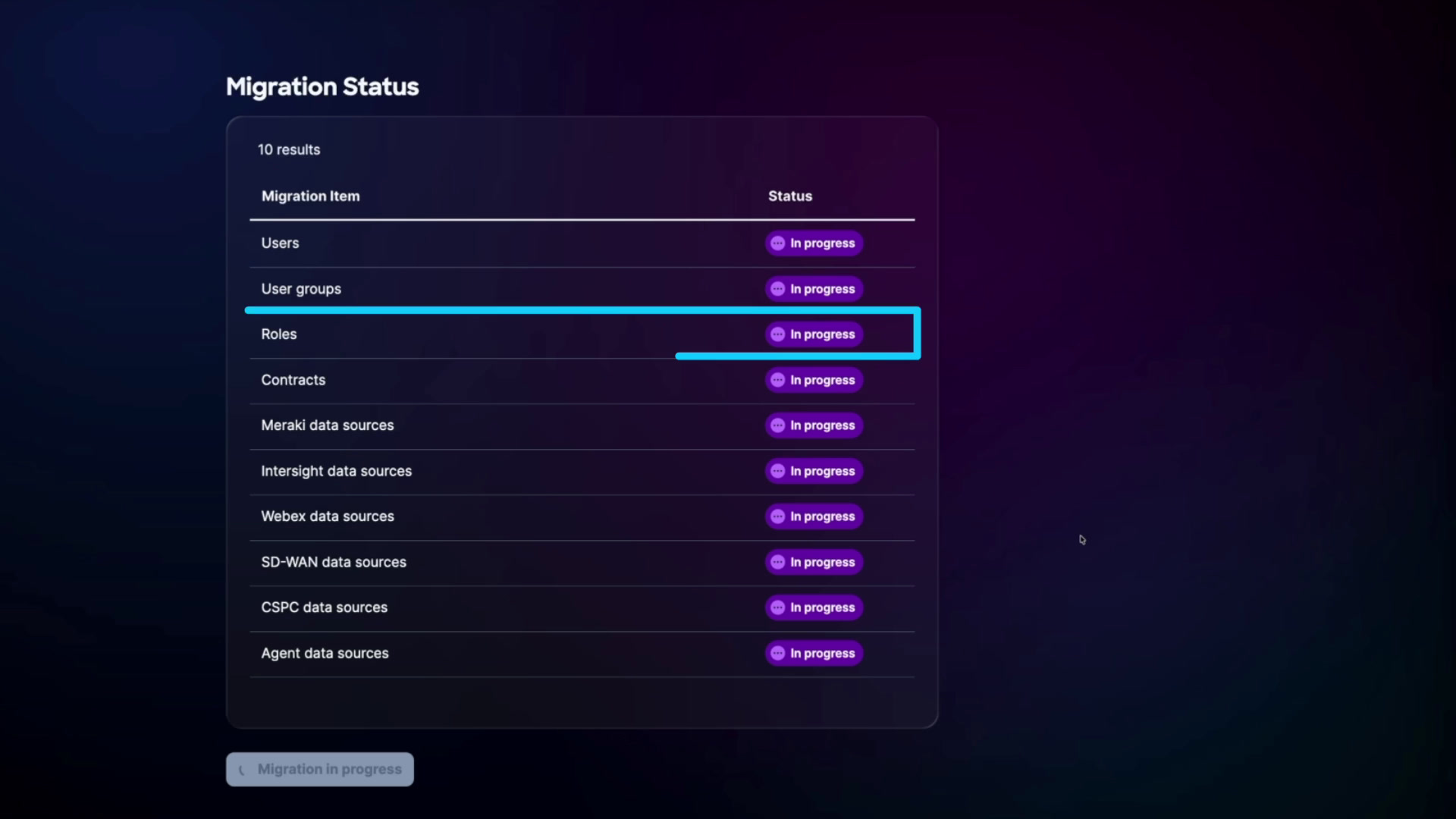1456x819 pixels.
Task: Click the spinner icon in Migration button
Action: 242,770
